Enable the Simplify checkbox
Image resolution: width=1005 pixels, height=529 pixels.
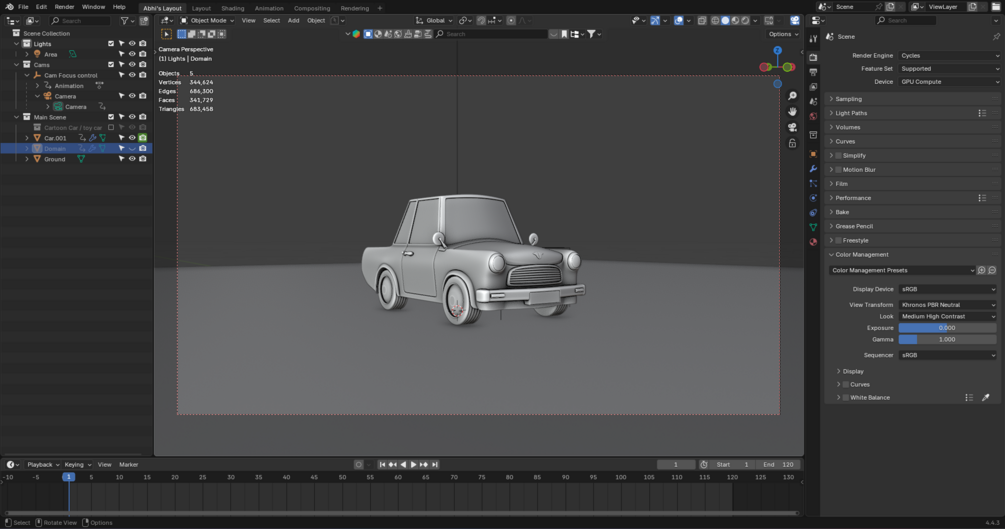coord(838,156)
